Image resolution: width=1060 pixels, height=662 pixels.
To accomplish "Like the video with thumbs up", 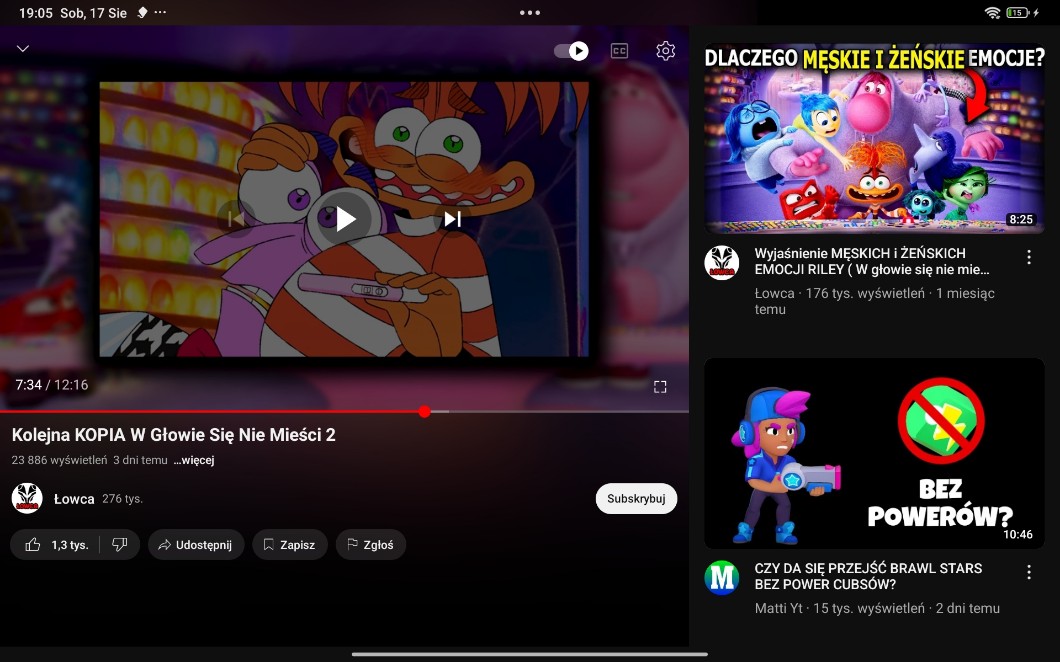I will 58,545.
